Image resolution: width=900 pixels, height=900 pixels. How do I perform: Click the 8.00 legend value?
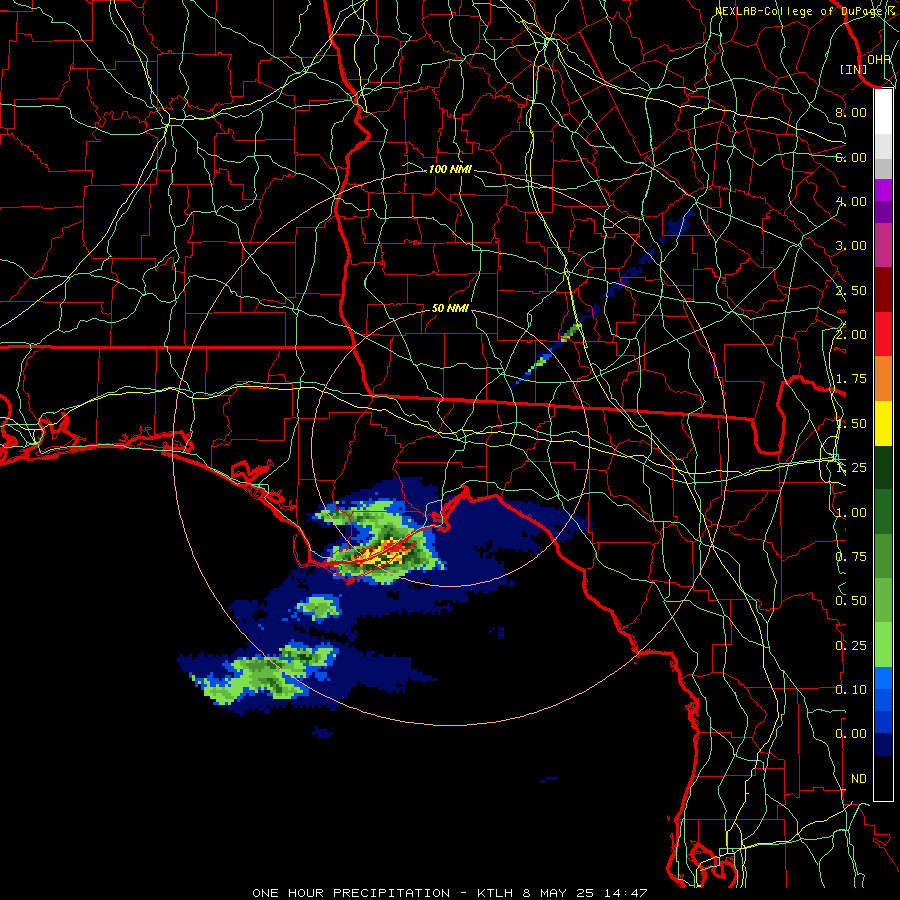(x=851, y=112)
